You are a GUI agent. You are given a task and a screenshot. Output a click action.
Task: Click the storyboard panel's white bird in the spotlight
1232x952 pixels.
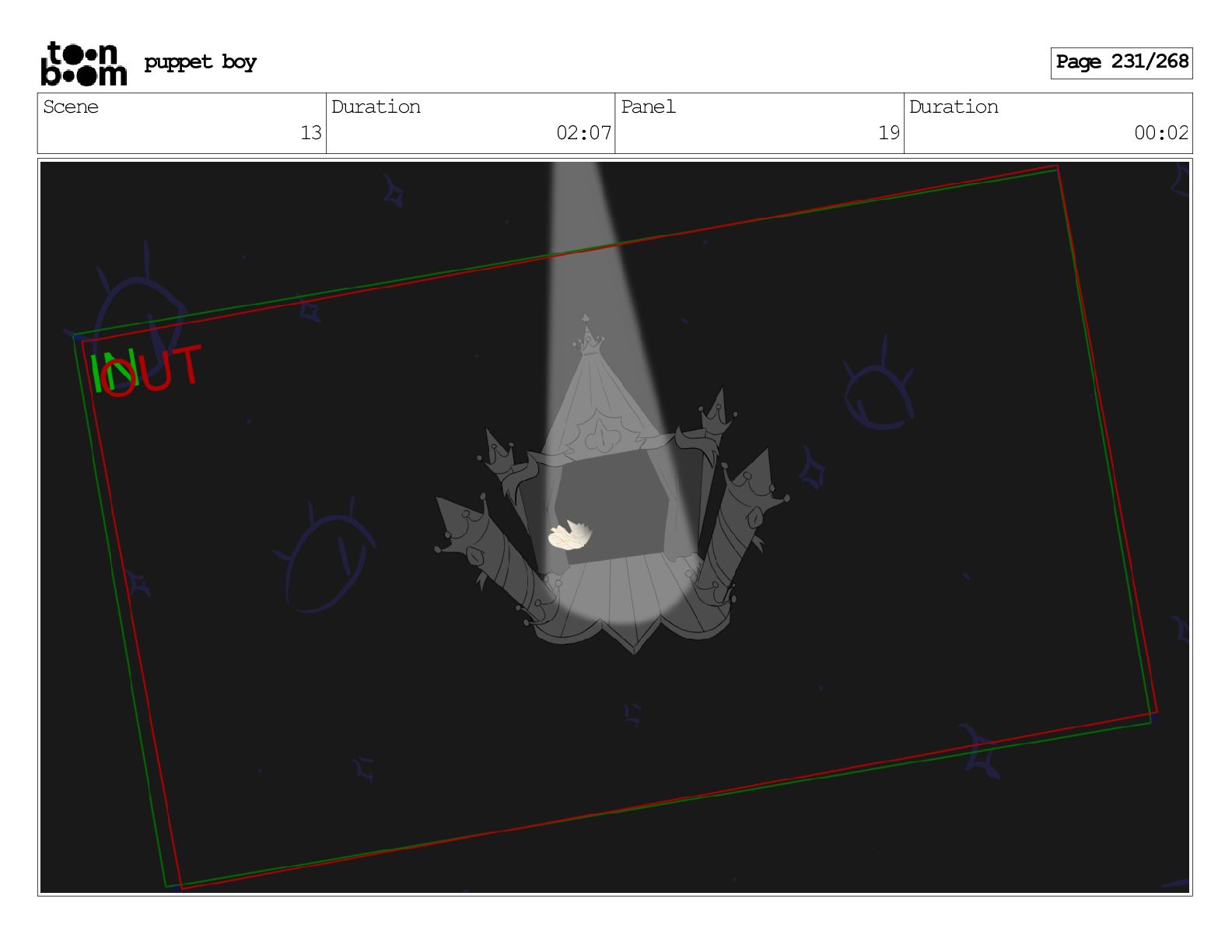(x=572, y=536)
